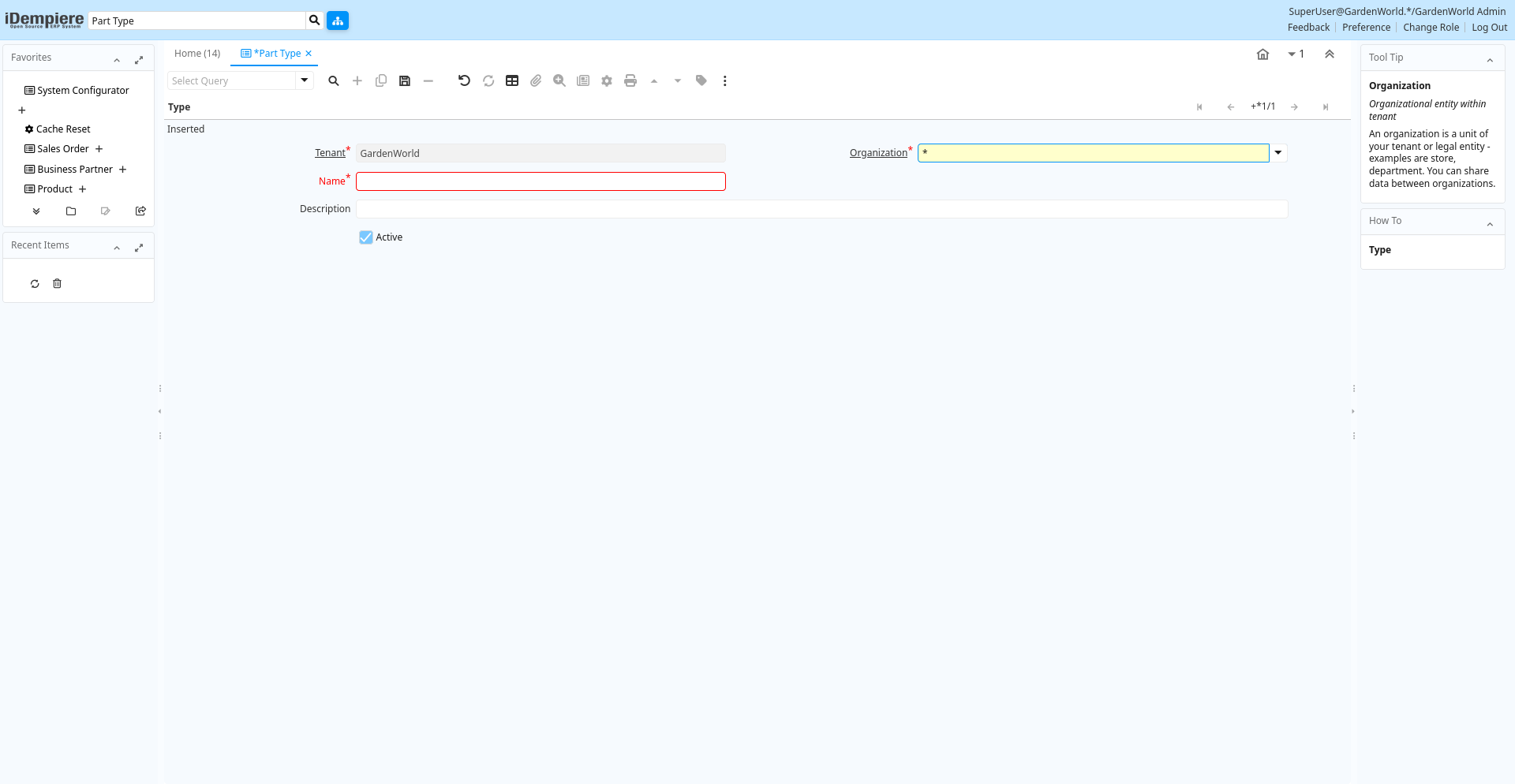This screenshot has height=784, width=1515.
Task: Open the more options vertical dots menu
Action: 725,81
